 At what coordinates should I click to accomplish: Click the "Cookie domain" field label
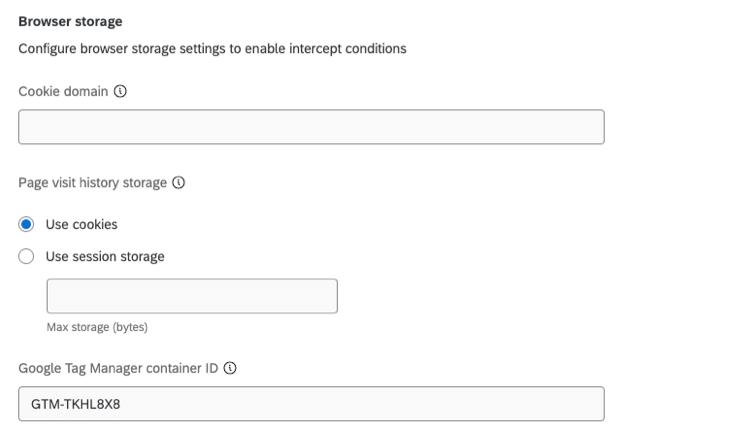click(64, 91)
